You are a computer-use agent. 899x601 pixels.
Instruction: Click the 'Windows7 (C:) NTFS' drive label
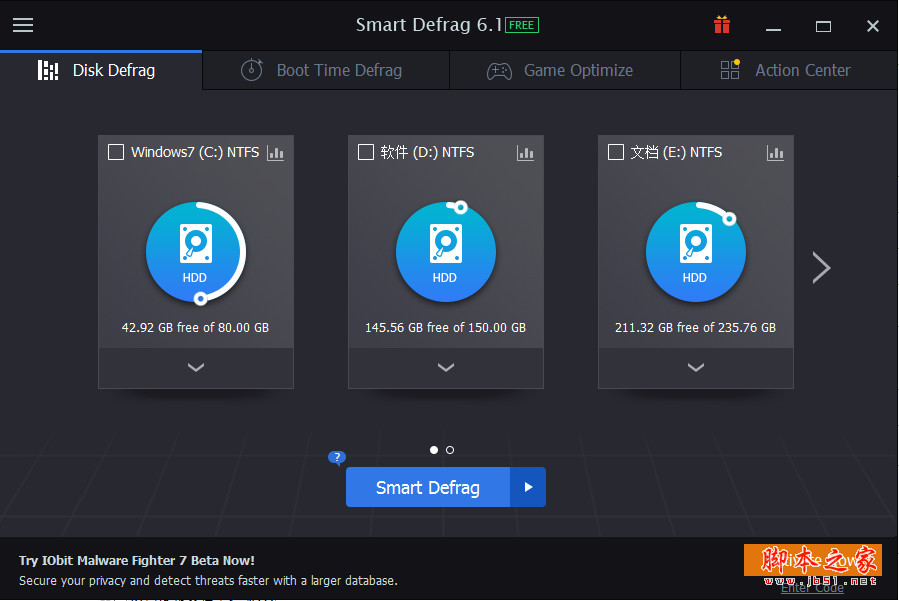tap(195, 152)
